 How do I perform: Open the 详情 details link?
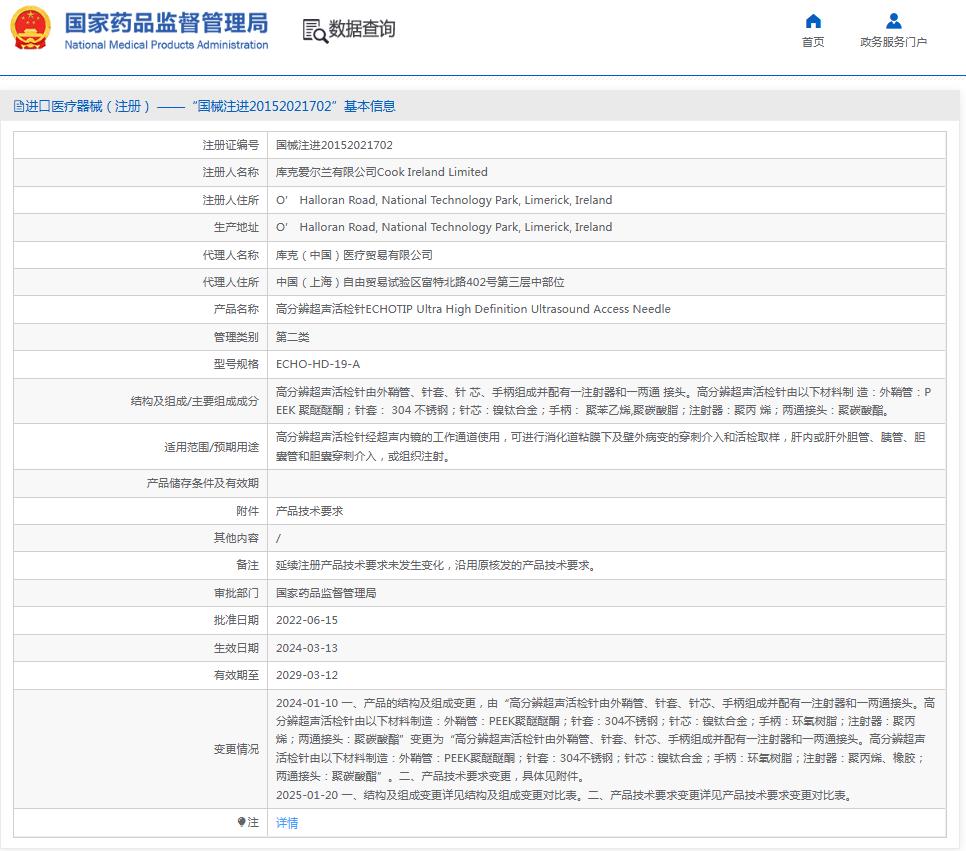(x=286, y=823)
